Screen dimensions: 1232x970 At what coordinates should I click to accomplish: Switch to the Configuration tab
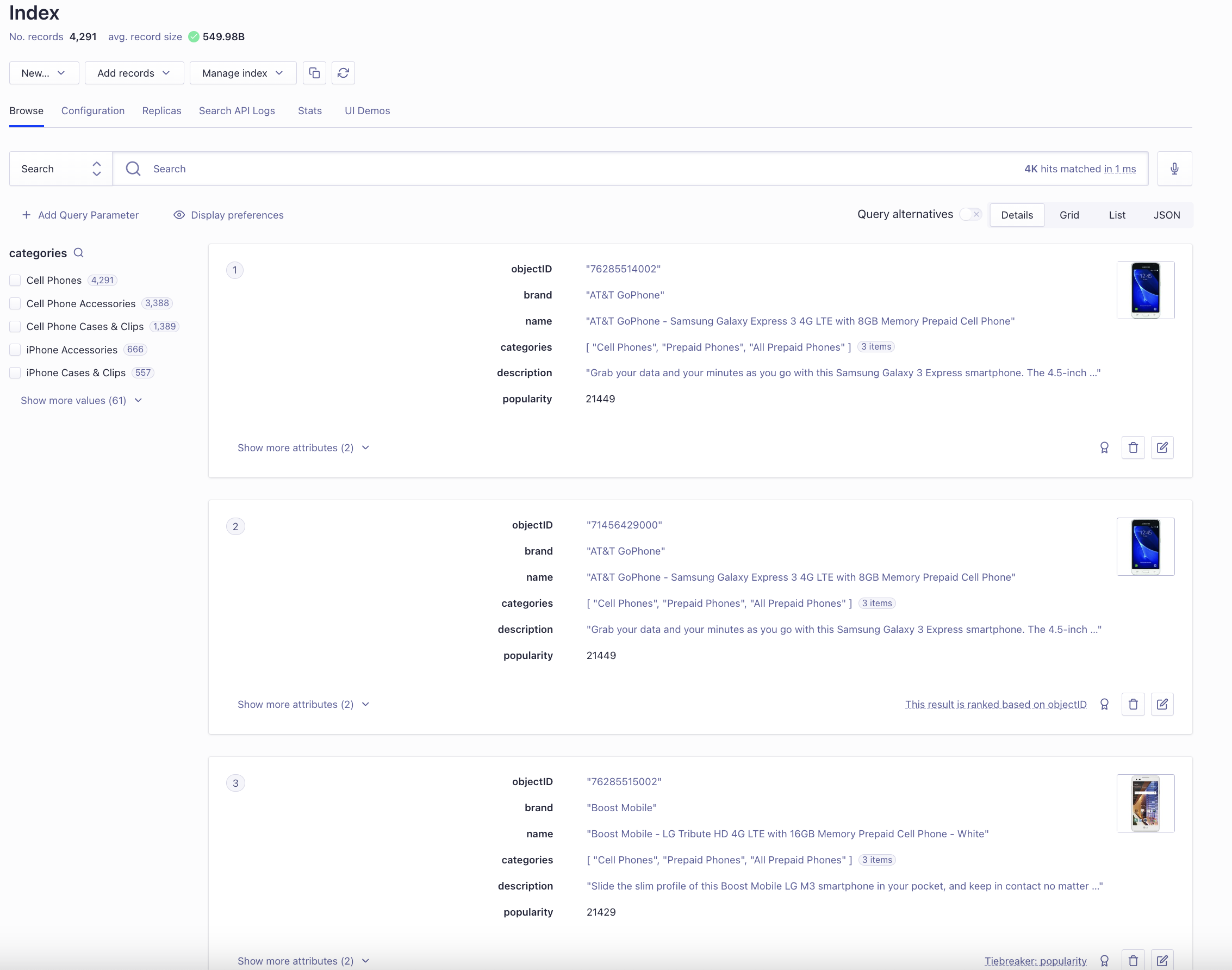tap(93, 111)
